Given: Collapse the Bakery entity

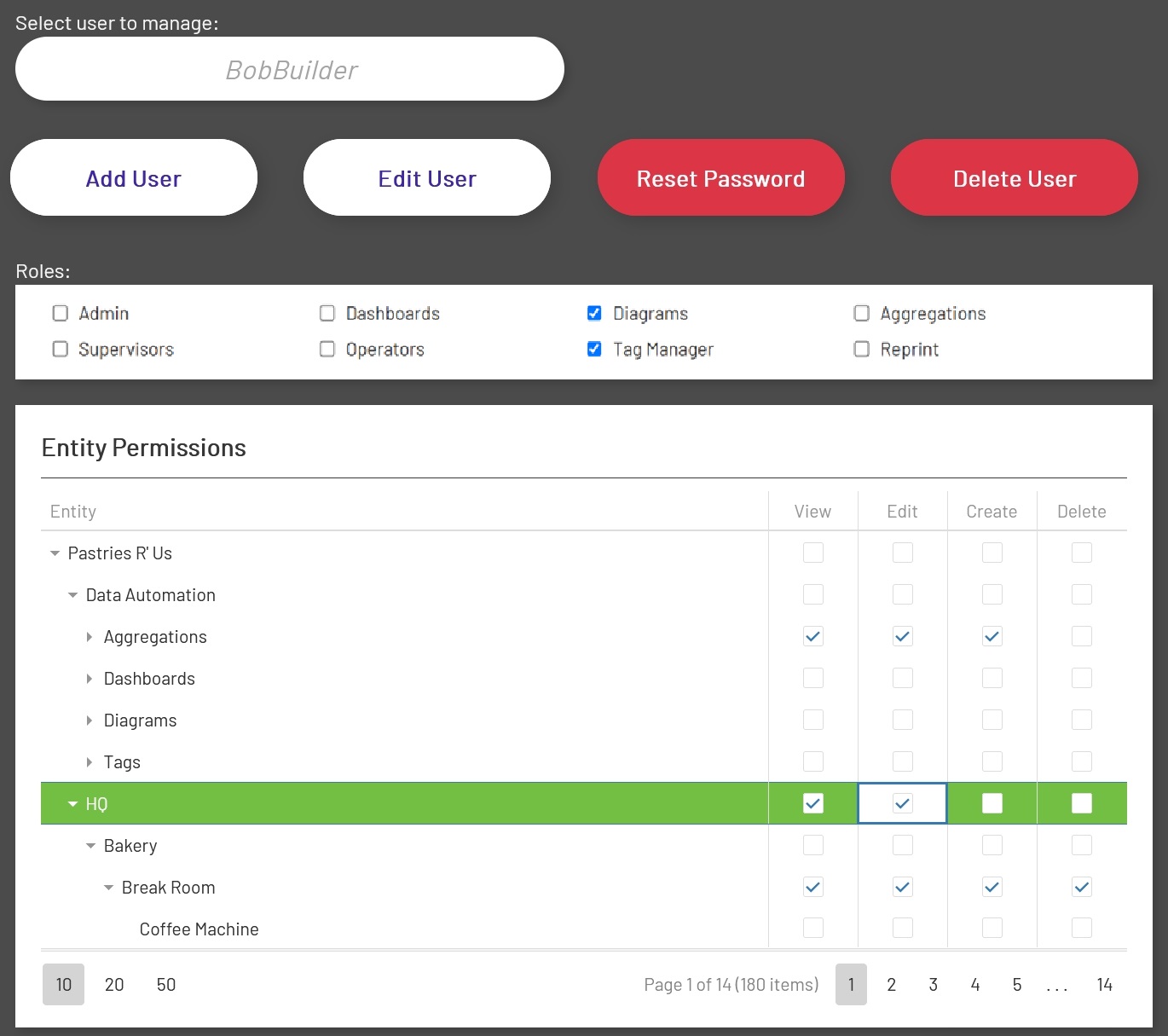Looking at the screenshot, I should click(90, 845).
